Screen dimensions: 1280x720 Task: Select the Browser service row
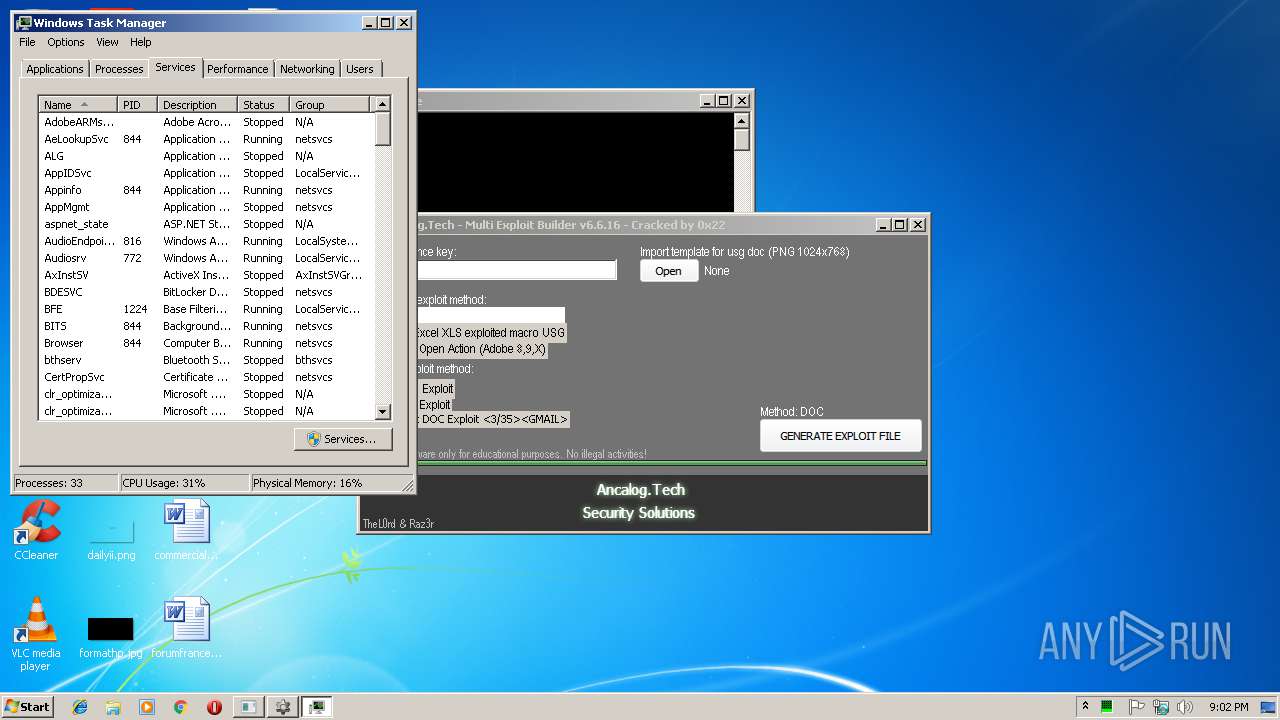tap(206, 343)
